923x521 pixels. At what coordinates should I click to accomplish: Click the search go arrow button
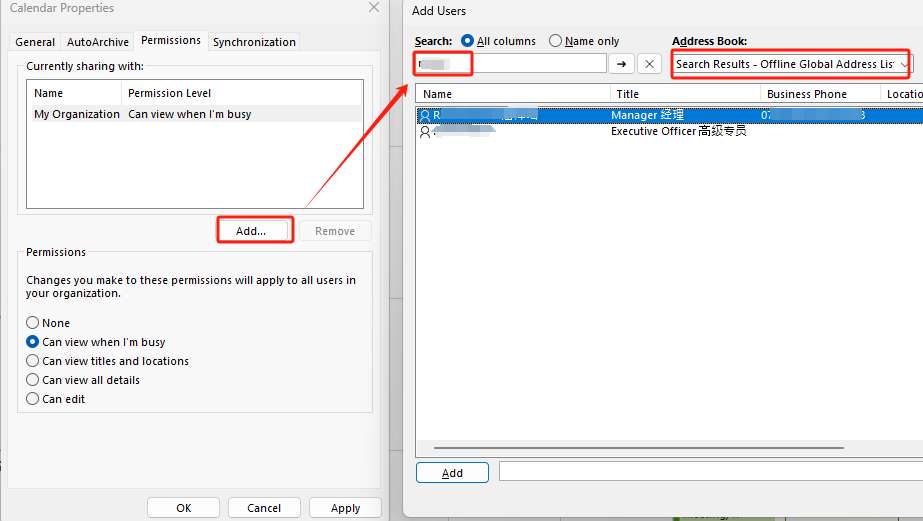622,64
